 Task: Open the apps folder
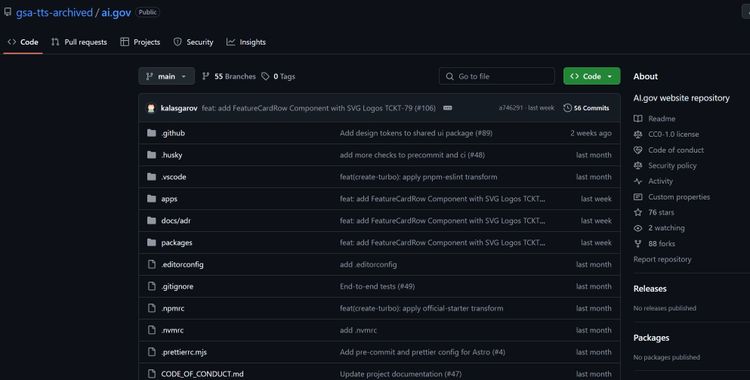click(169, 199)
